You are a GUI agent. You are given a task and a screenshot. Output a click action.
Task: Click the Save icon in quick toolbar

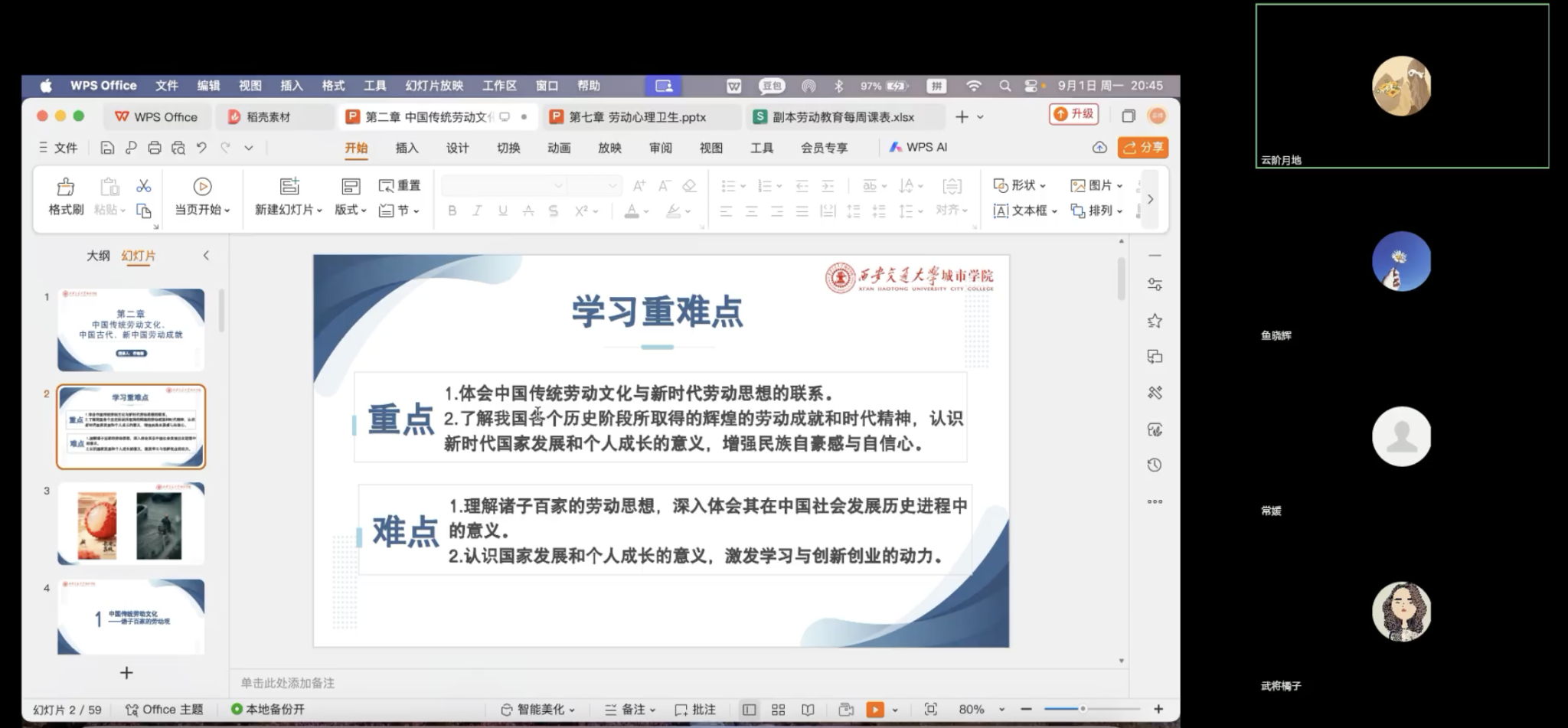(x=107, y=148)
